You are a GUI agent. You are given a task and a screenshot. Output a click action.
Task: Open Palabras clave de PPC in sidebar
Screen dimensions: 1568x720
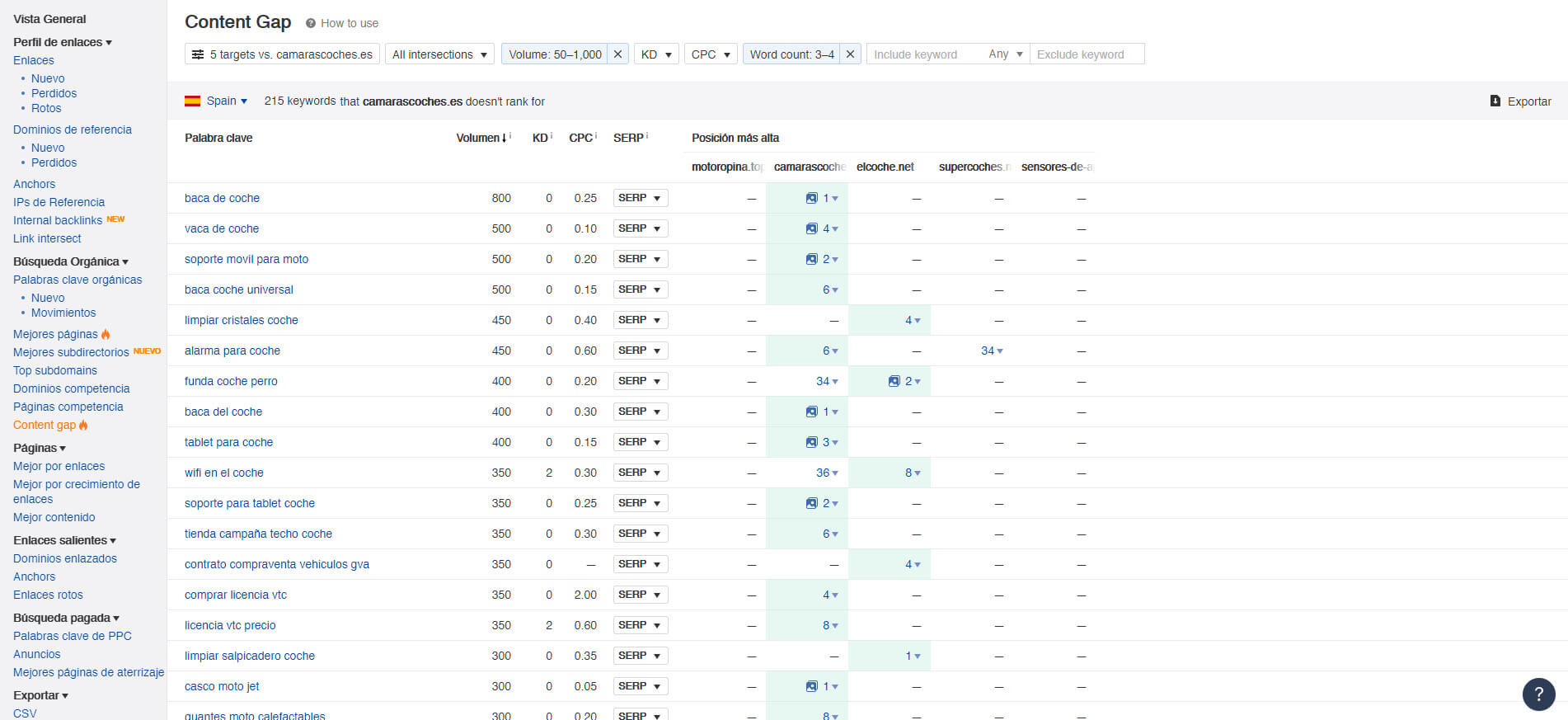[x=73, y=636]
